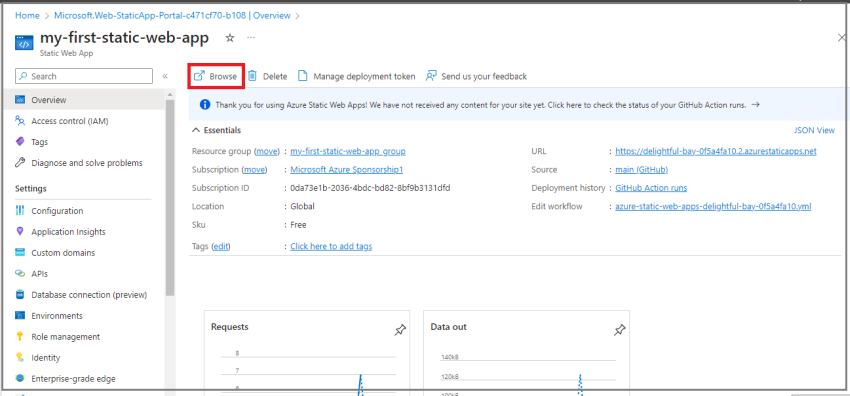Screen dimensions: 850x396
Task: Open Microsoft Azure Sponsorship1 subscription
Action: [x=347, y=170]
